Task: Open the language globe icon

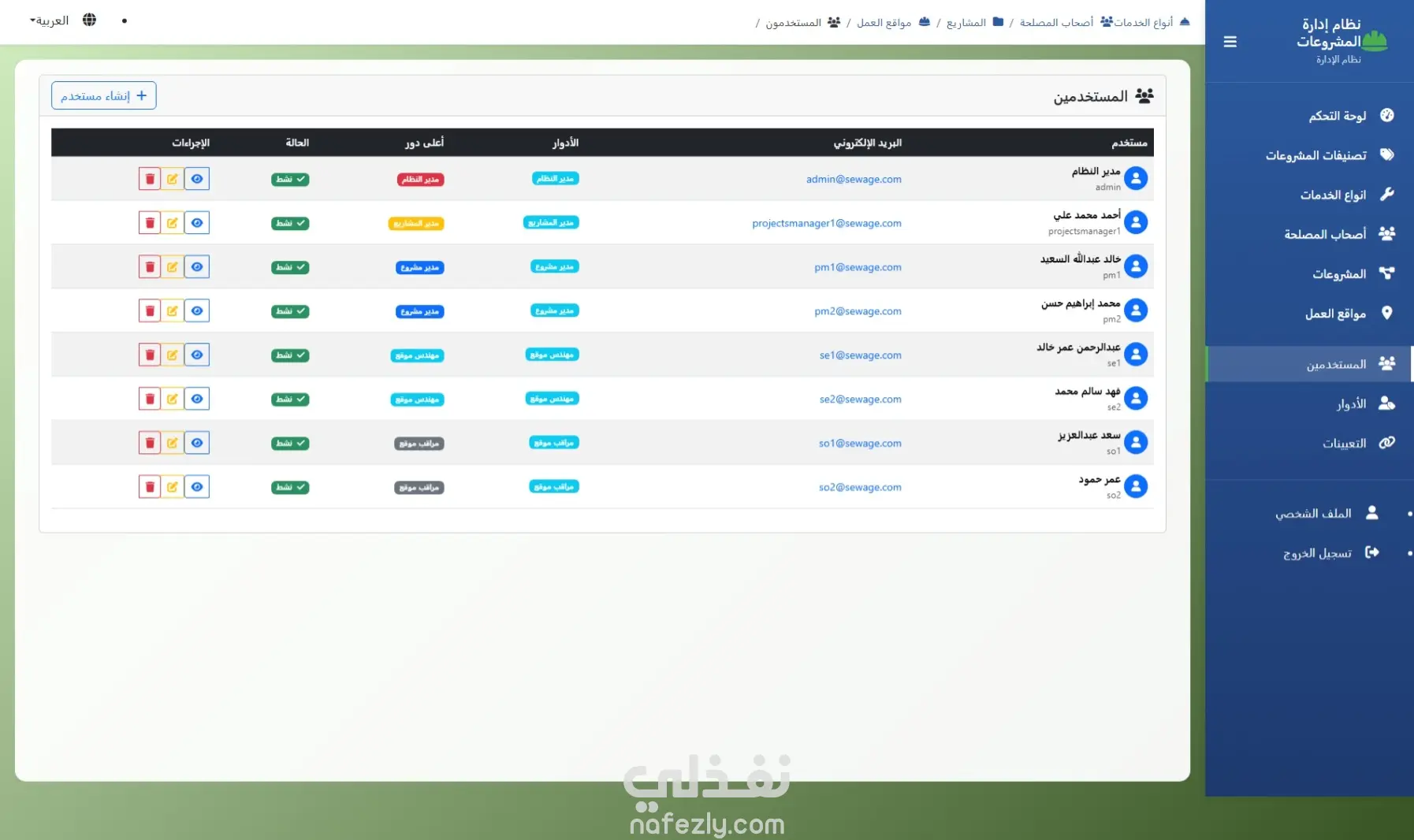Action: click(x=90, y=20)
